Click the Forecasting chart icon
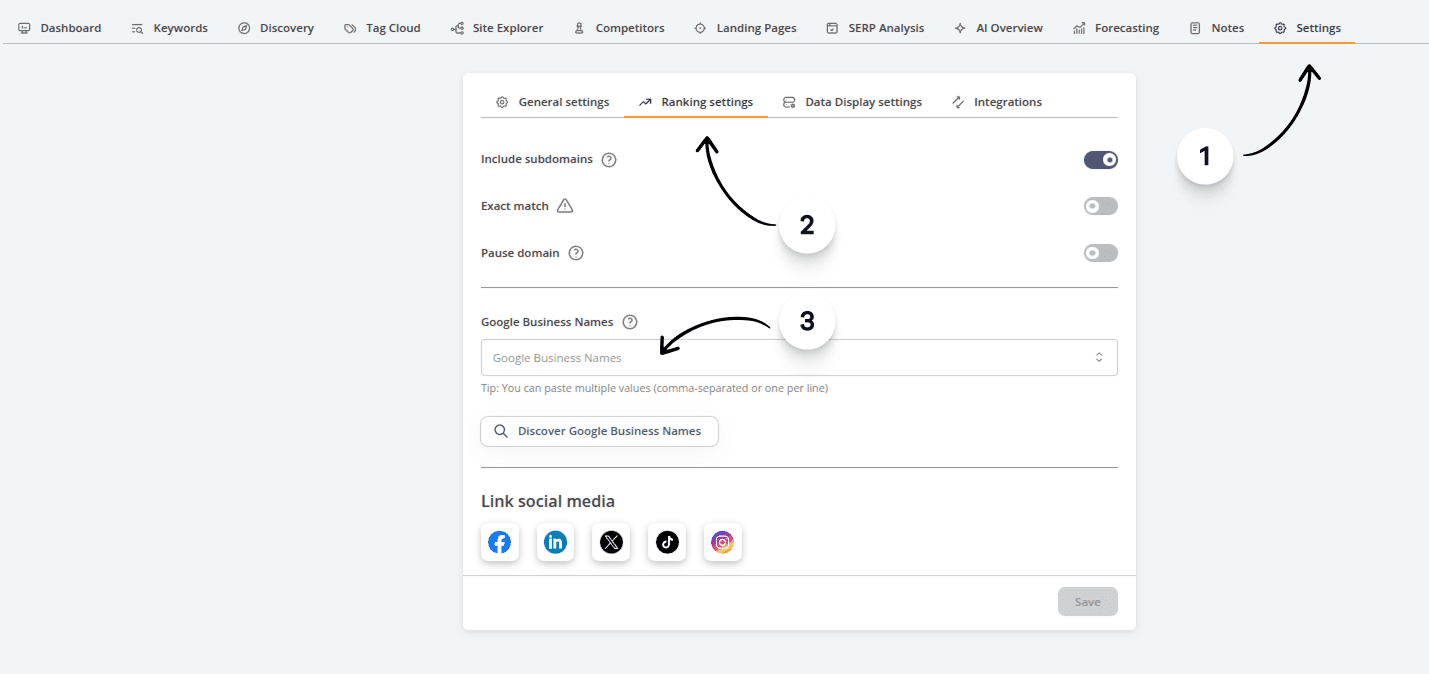The image size is (1429, 674). click(1079, 28)
